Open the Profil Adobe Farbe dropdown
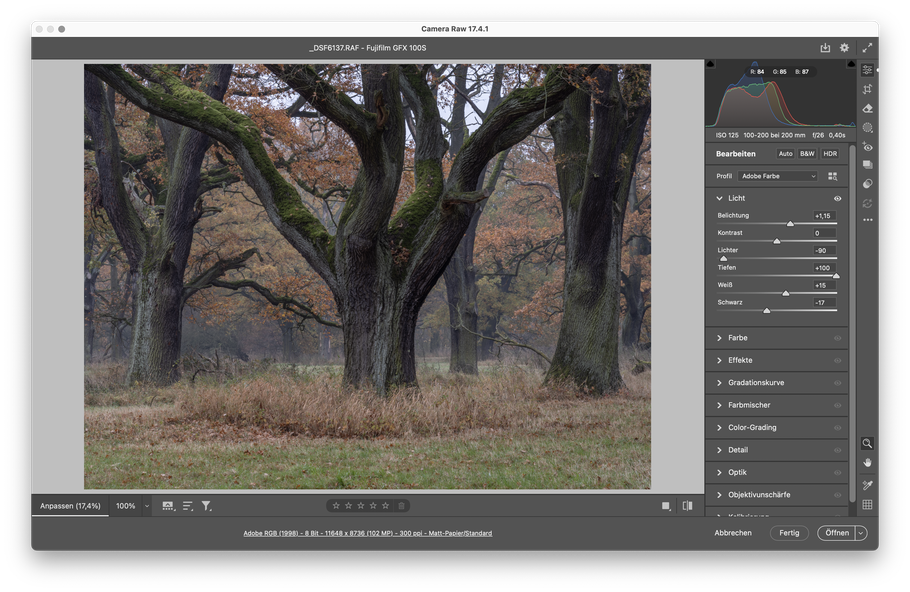This screenshot has height=592, width=910. 778,176
